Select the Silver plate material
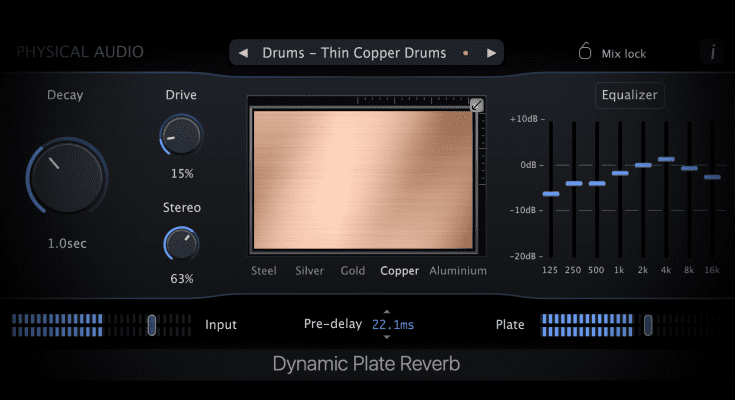This screenshot has height=400, width=735. (x=309, y=270)
